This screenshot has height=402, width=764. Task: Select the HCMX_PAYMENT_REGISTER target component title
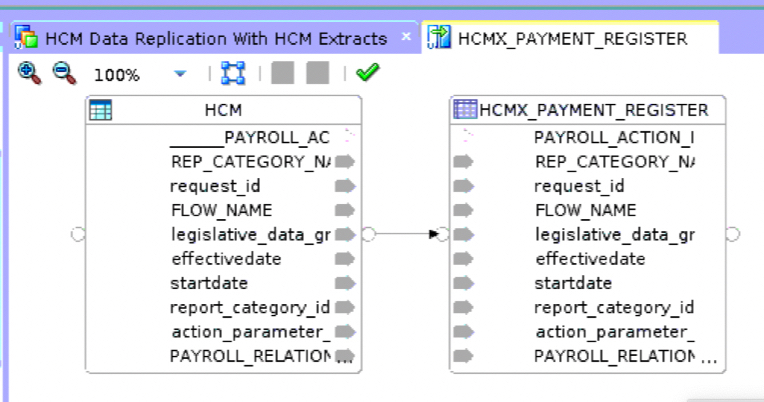(593, 110)
